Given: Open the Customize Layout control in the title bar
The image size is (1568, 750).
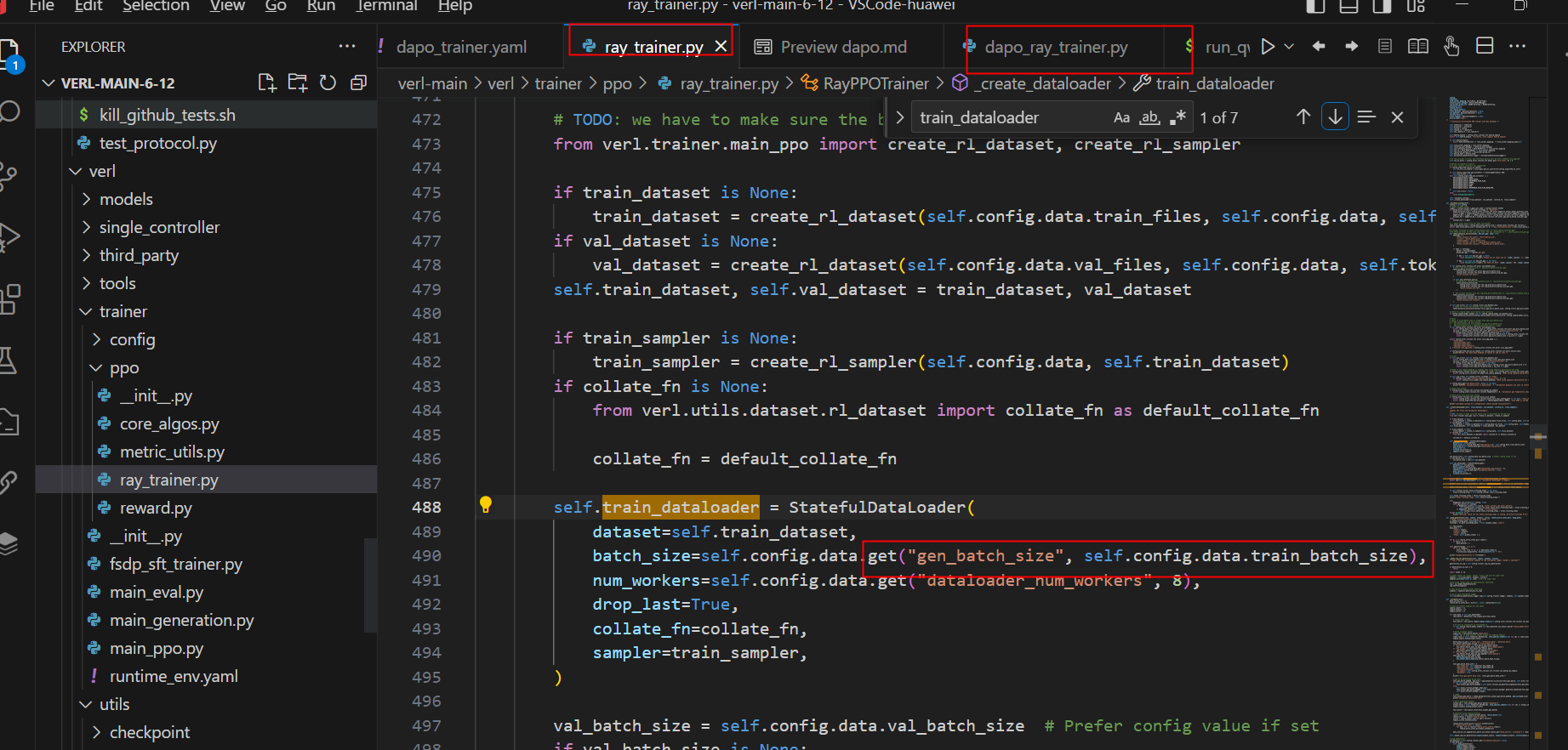Looking at the screenshot, I should click(x=1416, y=6).
